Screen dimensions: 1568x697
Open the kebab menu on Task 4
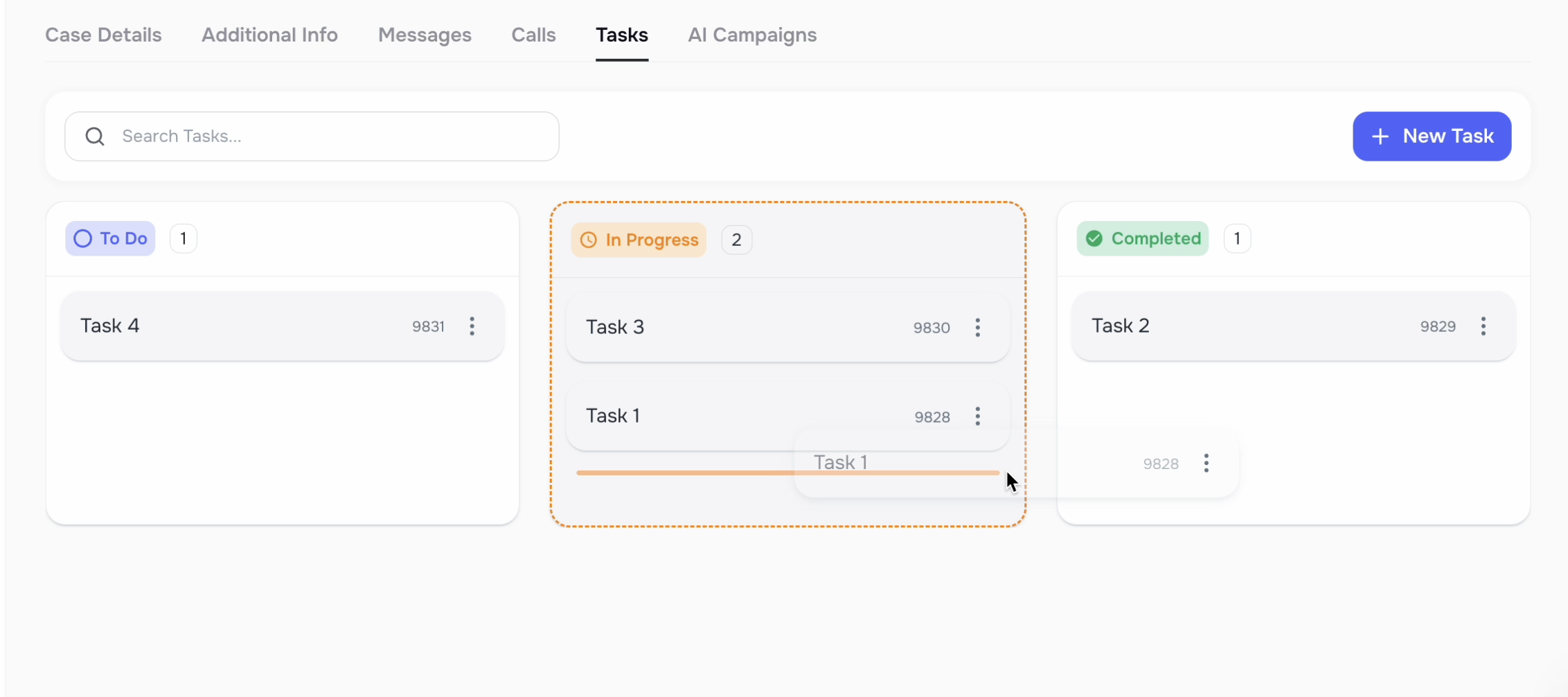pos(472,326)
